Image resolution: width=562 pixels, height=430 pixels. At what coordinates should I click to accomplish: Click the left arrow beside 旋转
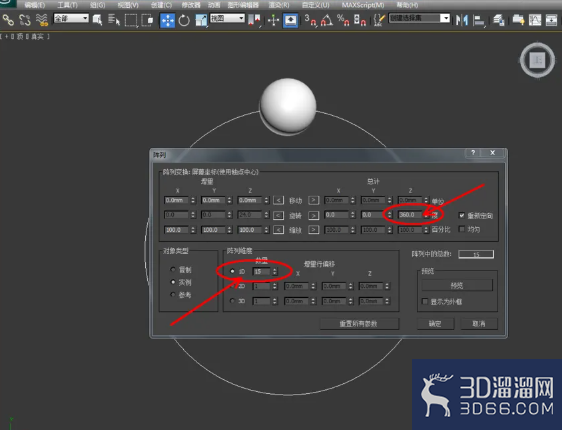click(278, 215)
